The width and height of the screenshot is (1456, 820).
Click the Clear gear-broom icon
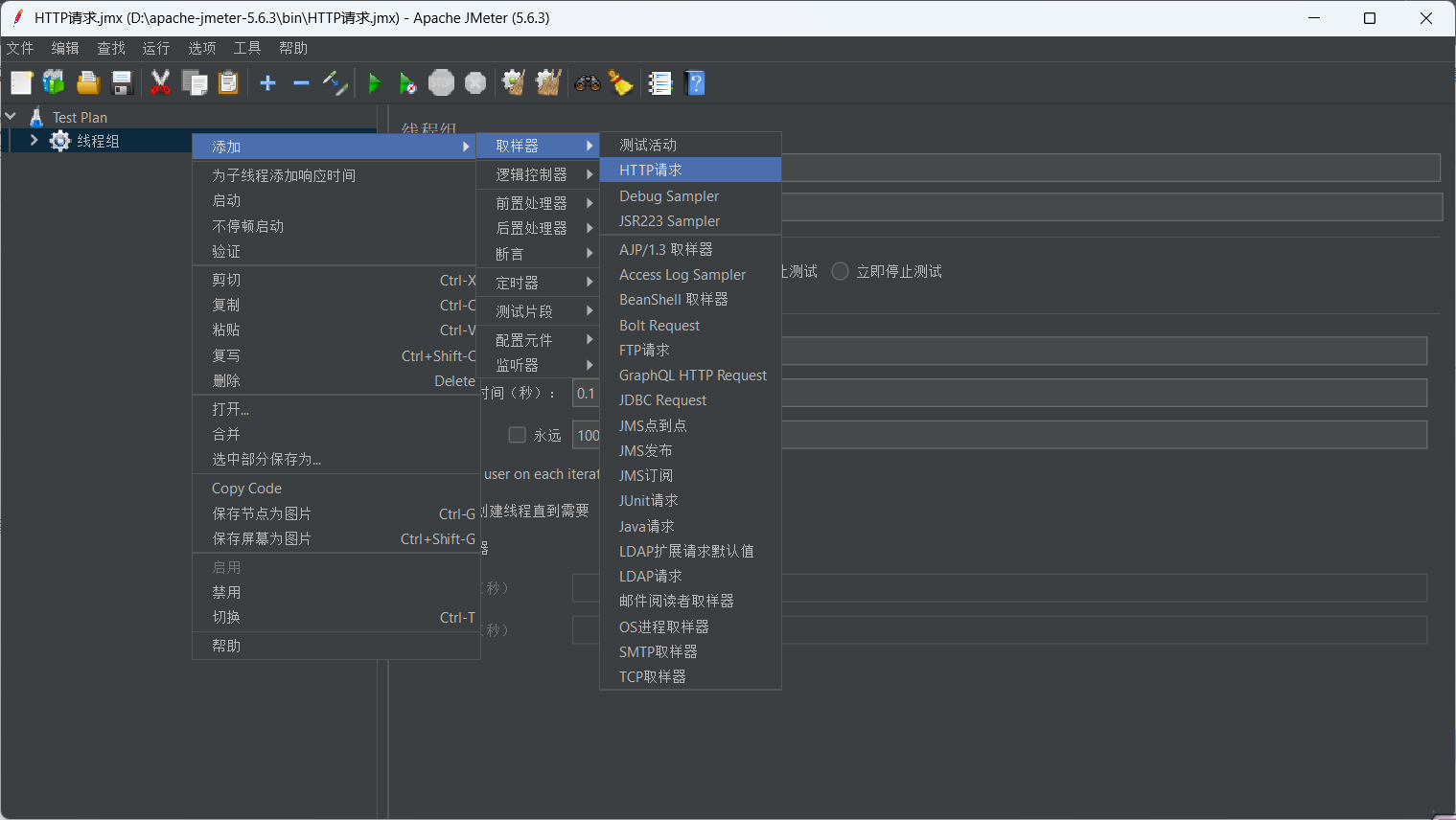pos(514,83)
